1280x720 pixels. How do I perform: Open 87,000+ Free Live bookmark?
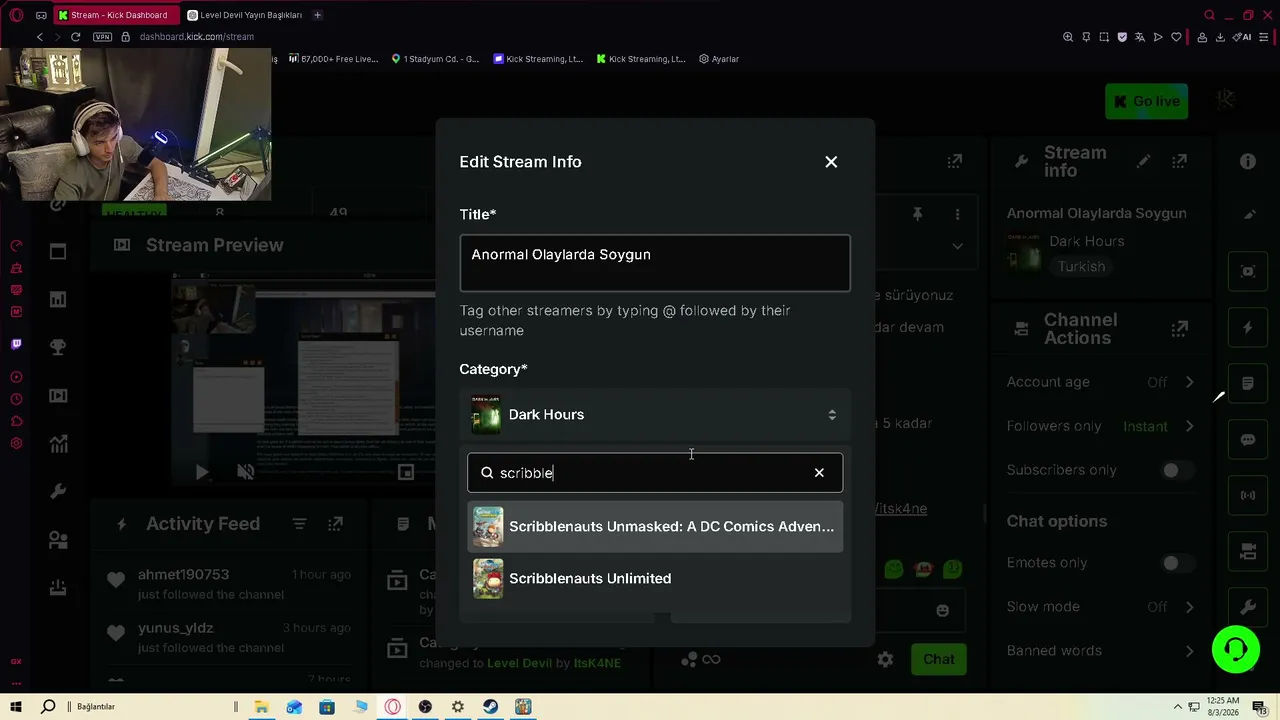[334, 59]
